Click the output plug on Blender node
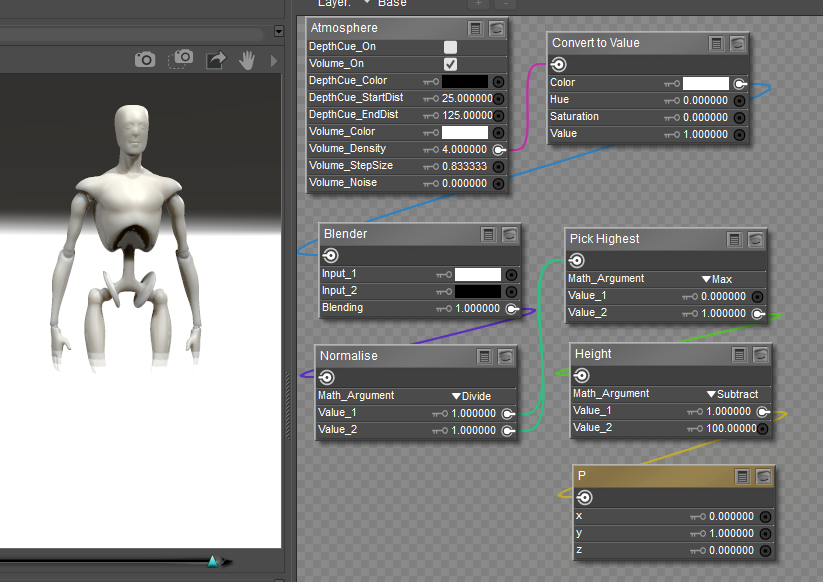 [331, 255]
